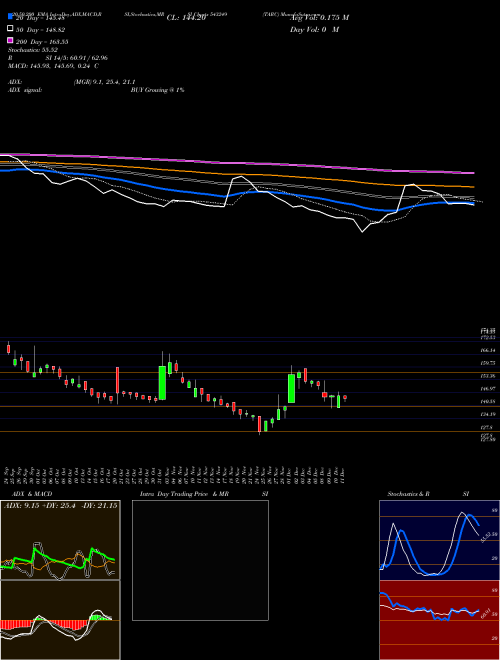This screenshot has width=500, height=660.
Task: Click the '(MGR) 9.1, 25.4, 21.1' ADX values
Action: 104,82
